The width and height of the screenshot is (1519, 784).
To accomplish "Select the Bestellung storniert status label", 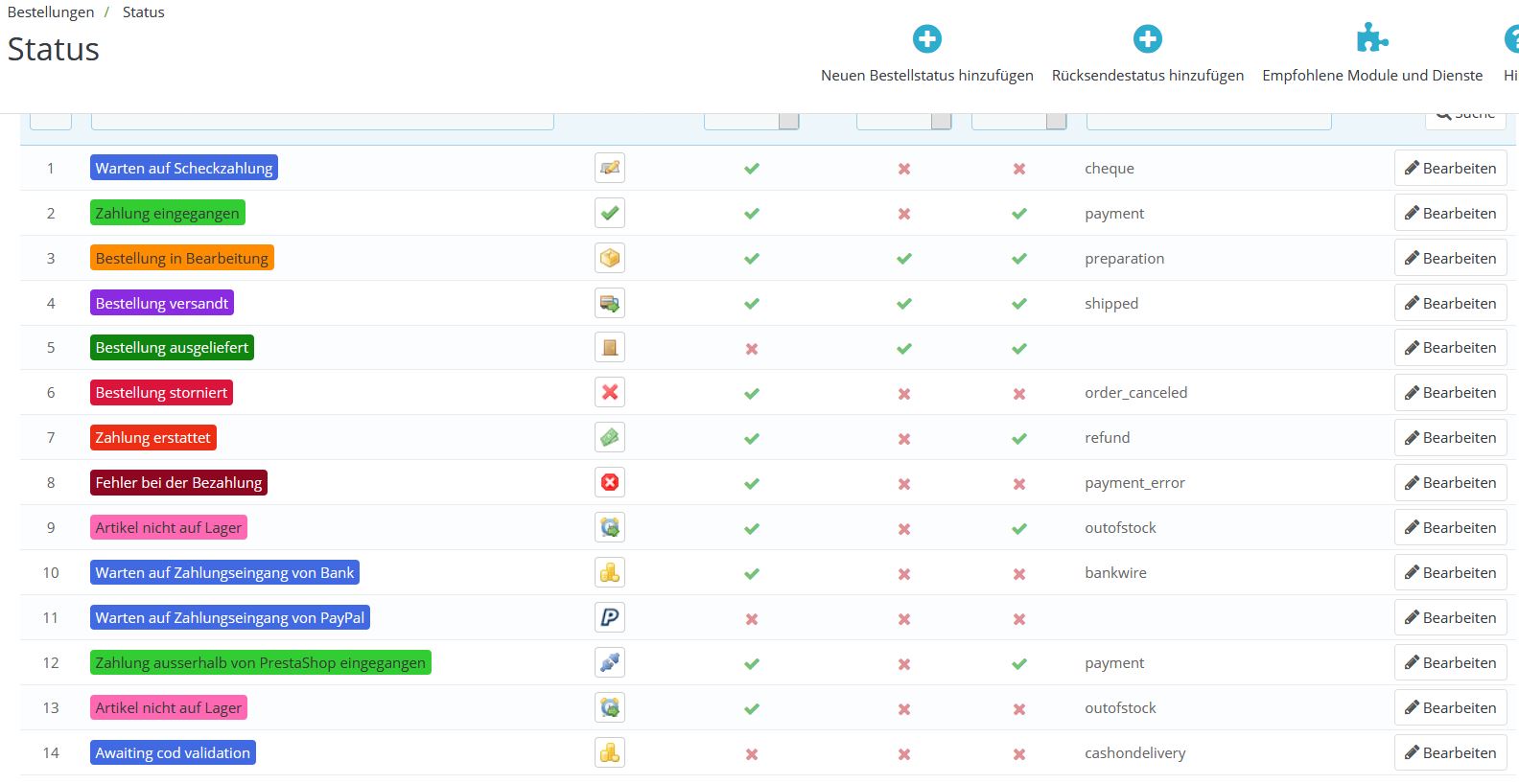I will point(161,392).
